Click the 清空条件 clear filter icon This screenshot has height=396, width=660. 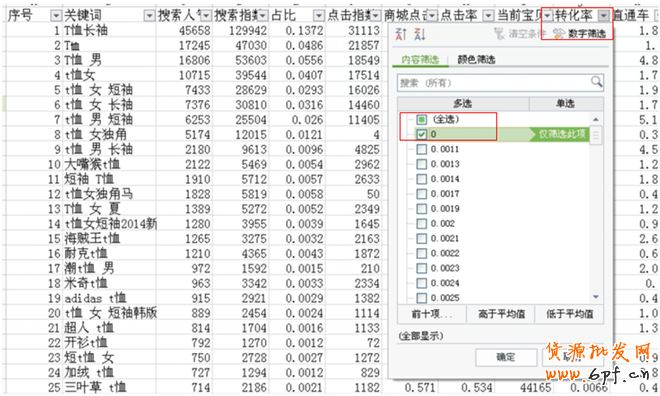click(499, 34)
